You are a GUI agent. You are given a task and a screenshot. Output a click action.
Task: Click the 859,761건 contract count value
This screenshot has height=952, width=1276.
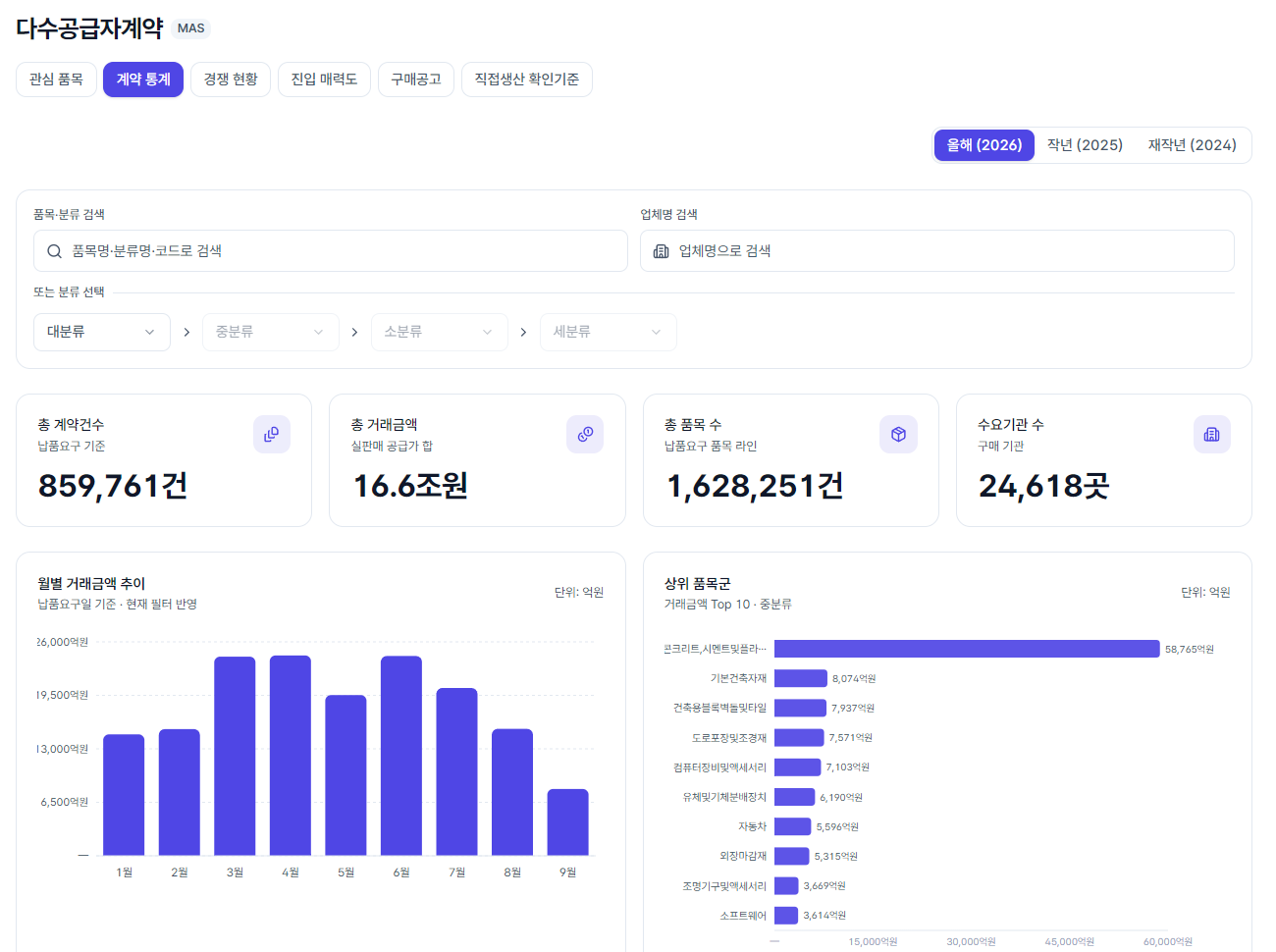click(113, 486)
